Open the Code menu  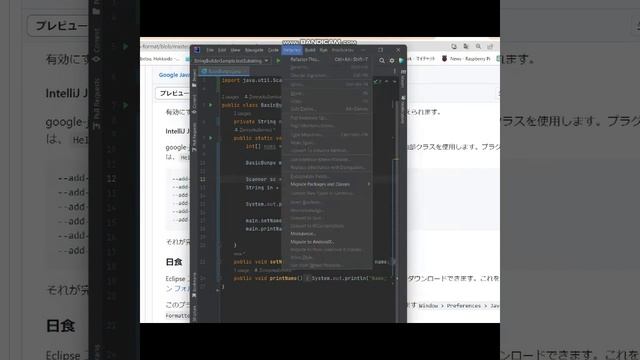[x=273, y=50]
